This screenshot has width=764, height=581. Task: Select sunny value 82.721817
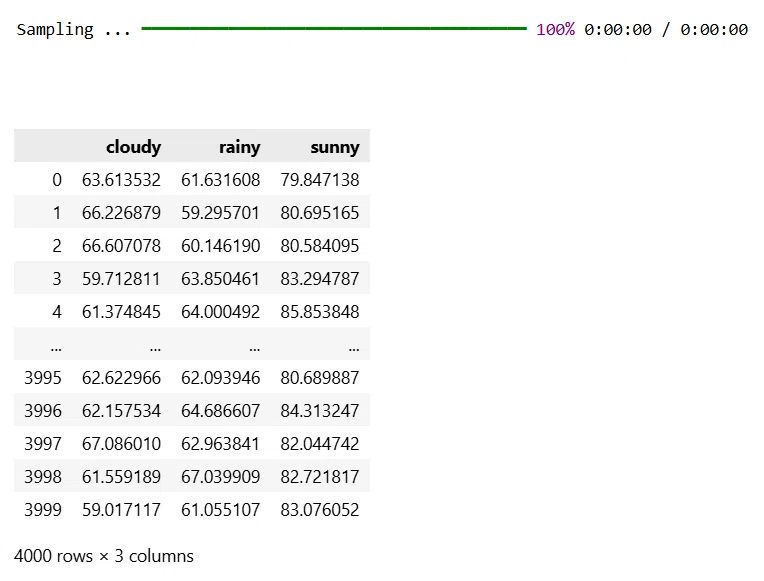(x=320, y=477)
